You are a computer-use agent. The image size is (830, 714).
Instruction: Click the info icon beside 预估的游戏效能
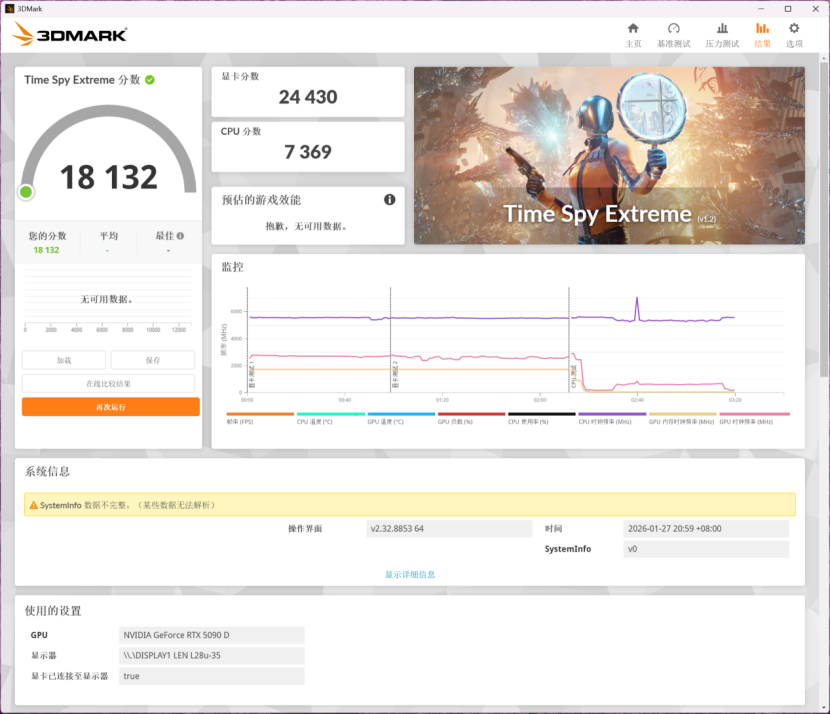pyautogui.click(x=389, y=200)
